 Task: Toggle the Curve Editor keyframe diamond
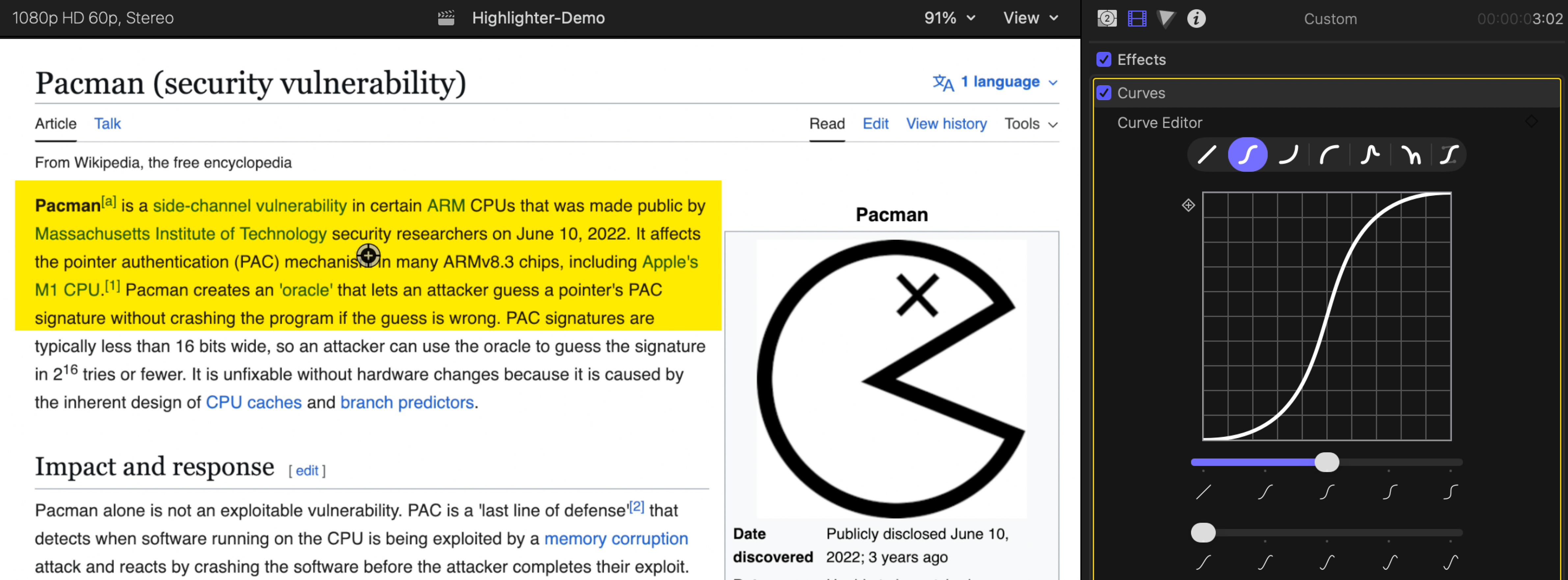click(x=1531, y=122)
